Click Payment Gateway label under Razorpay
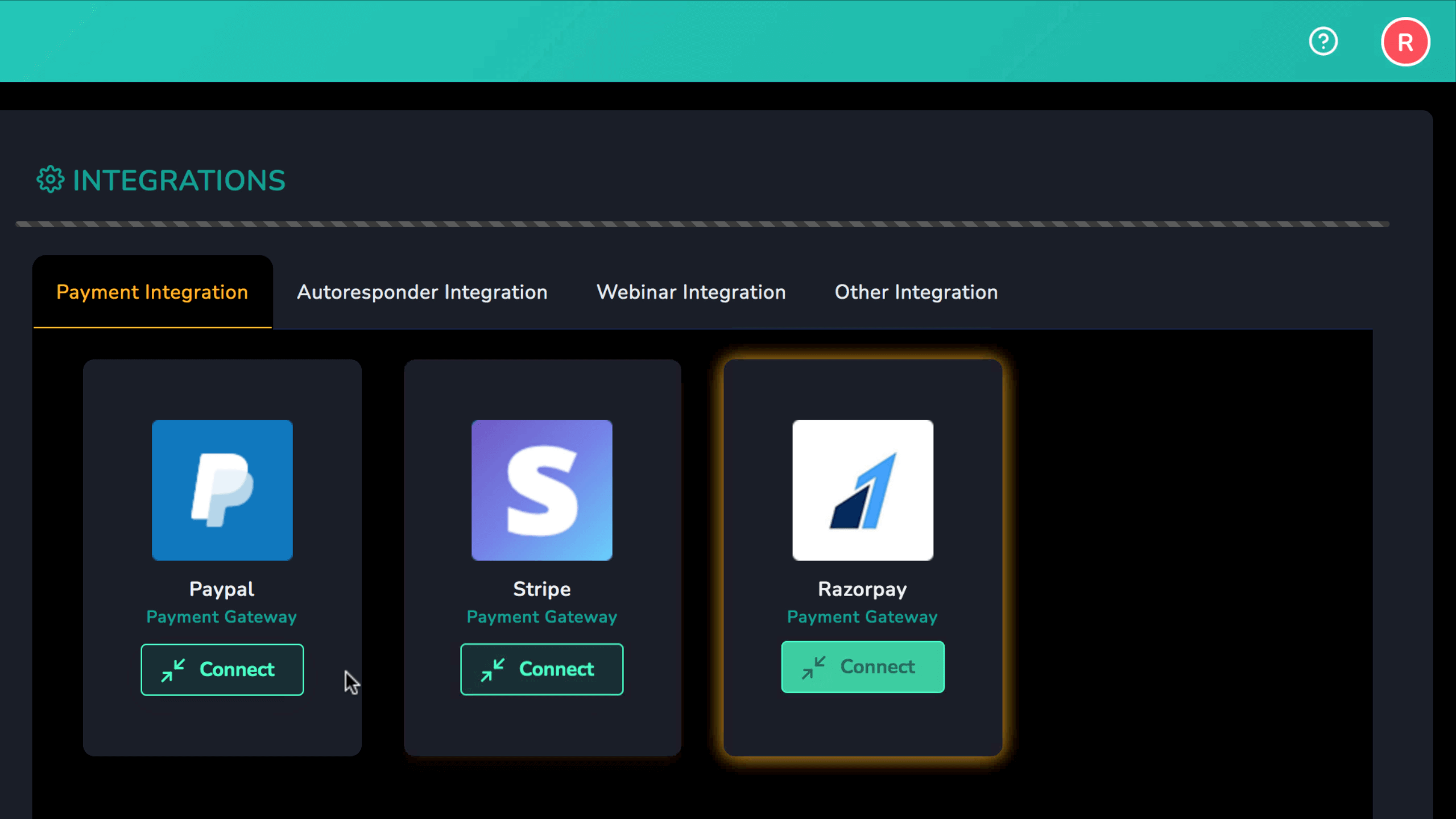This screenshot has width=1456, height=819. click(x=862, y=617)
